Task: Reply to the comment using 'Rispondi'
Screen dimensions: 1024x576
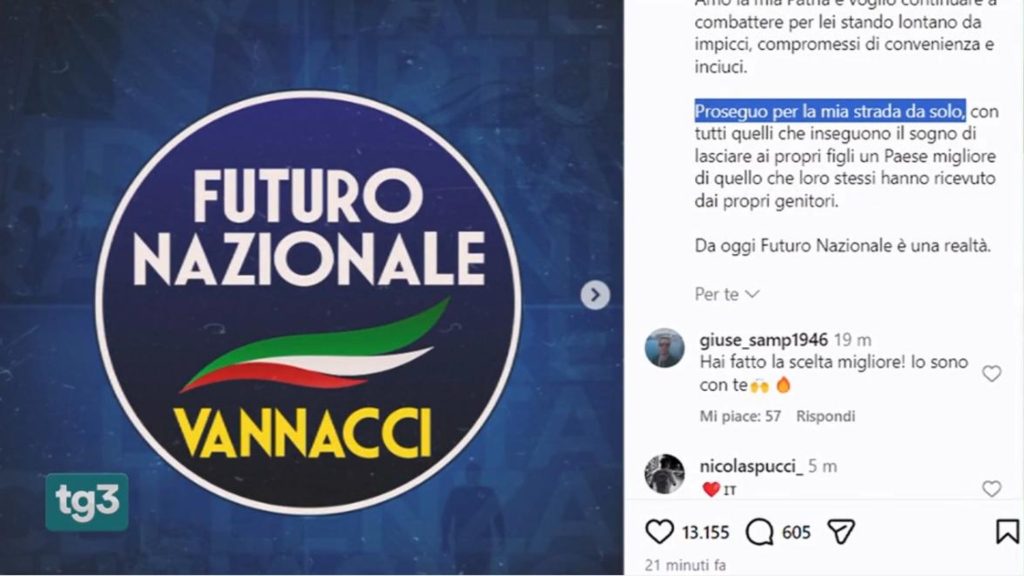Action: (x=825, y=416)
